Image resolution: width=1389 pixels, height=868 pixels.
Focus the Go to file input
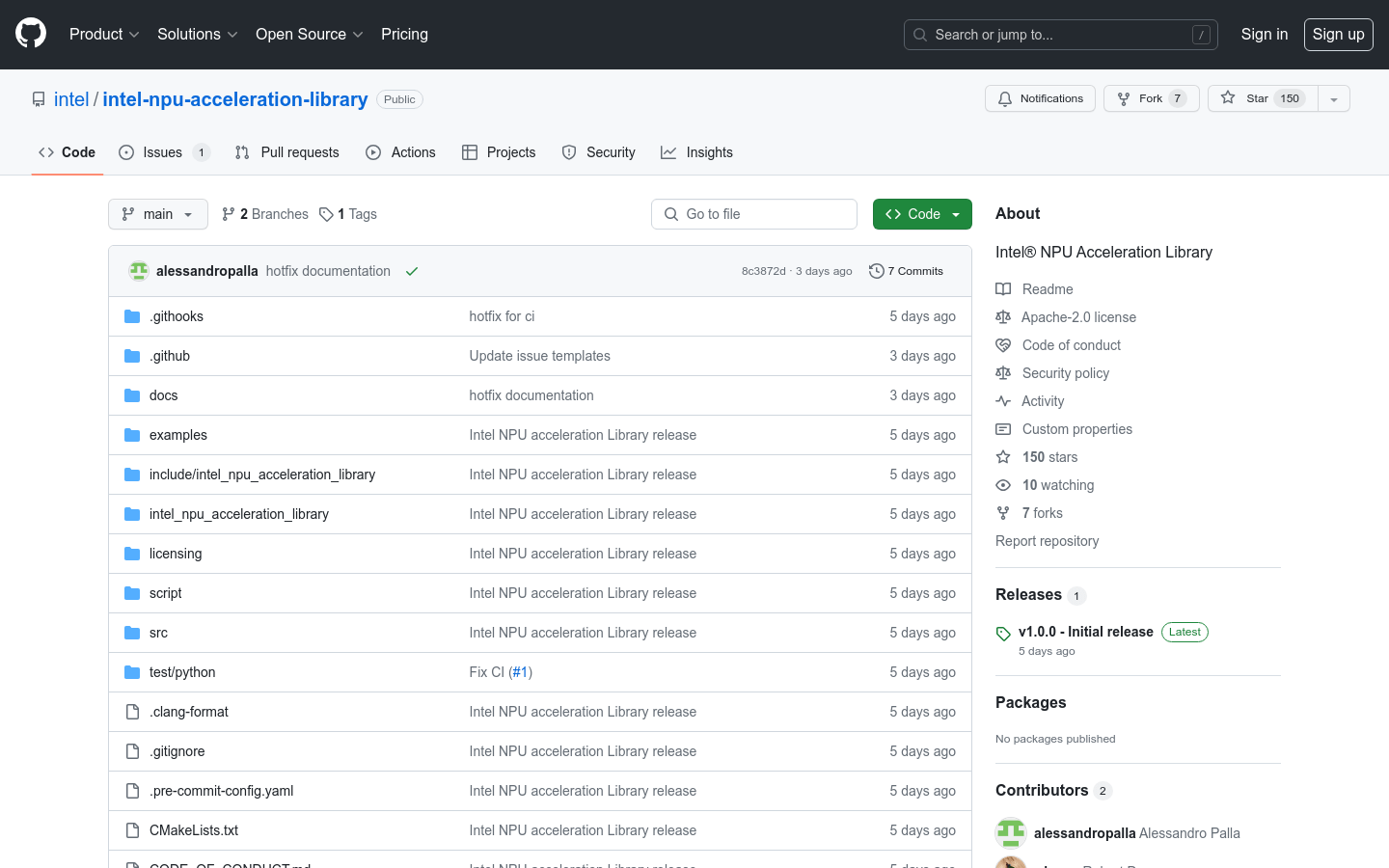click(754, 214)
